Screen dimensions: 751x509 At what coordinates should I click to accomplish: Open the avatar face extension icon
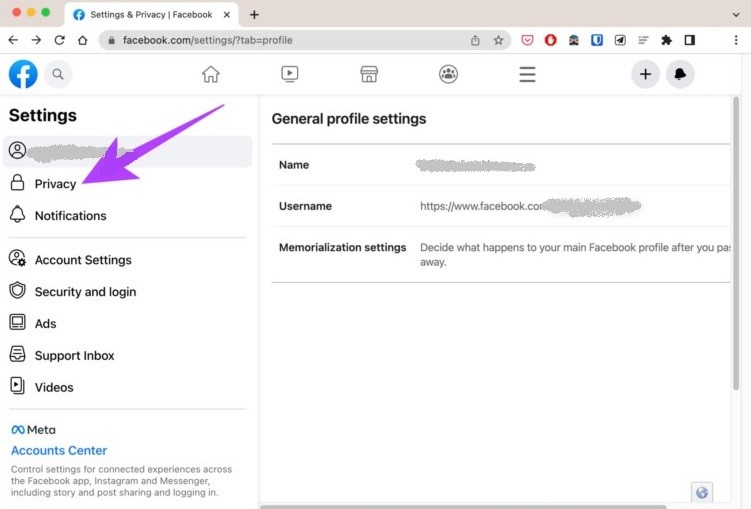(x=574, y=40)
